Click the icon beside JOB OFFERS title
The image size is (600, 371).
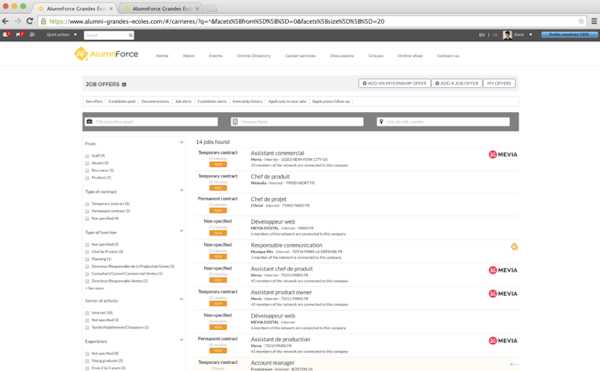pos(124,85)
